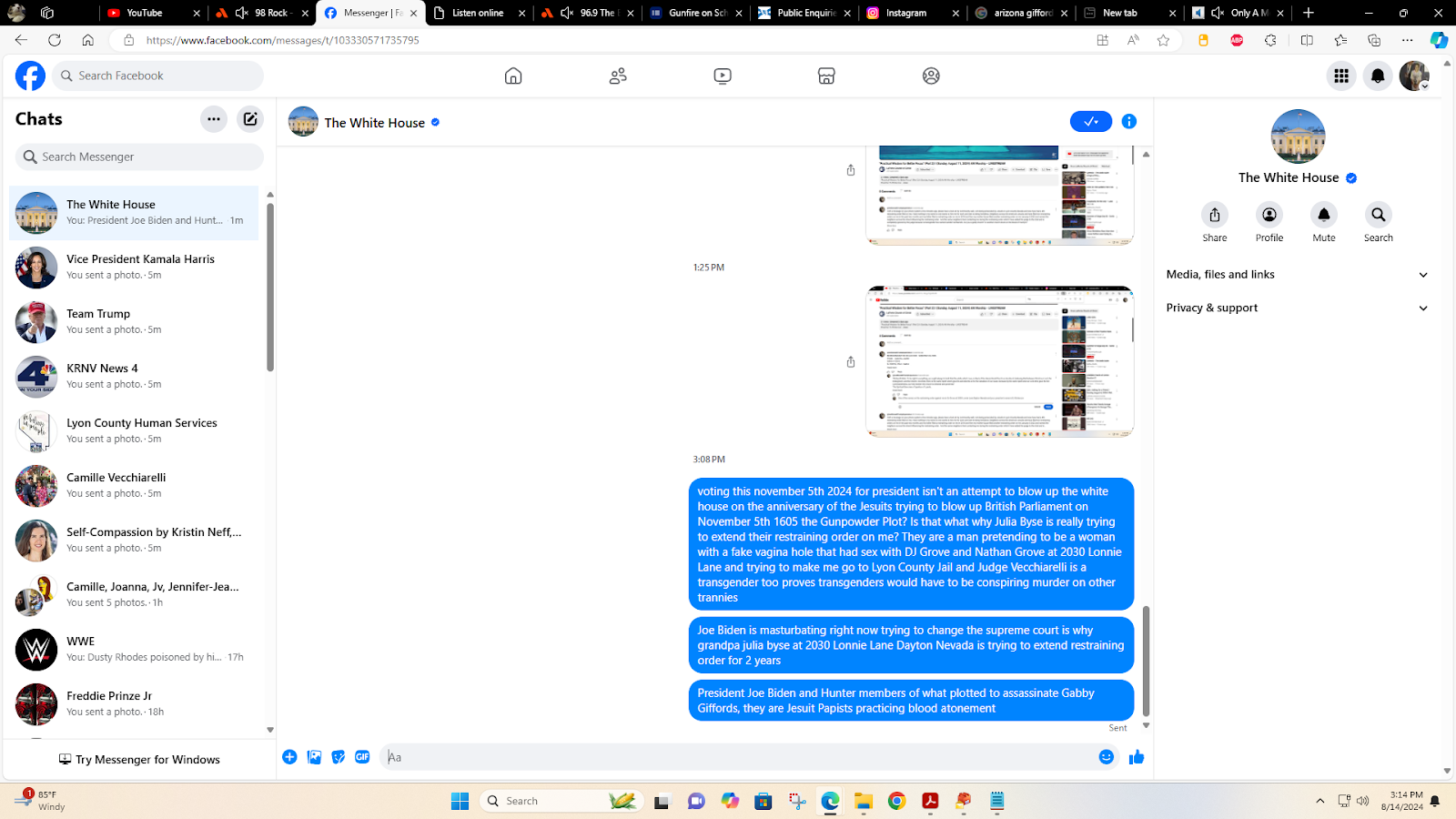Image resolution: width=1456 pixels, height=819 pixels.
Task: Open the Camille Vecchiarelli chat
Action: tap(134, 486)
